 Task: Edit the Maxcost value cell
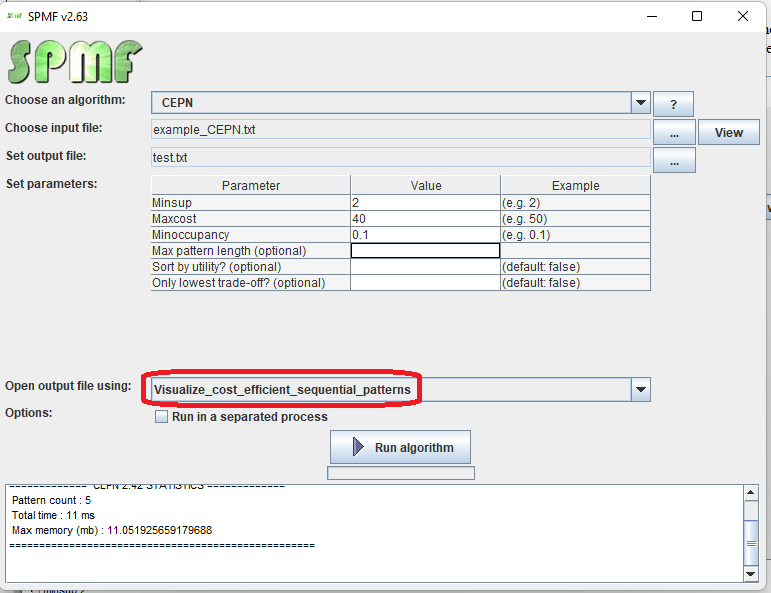click(x=425, y=219)
